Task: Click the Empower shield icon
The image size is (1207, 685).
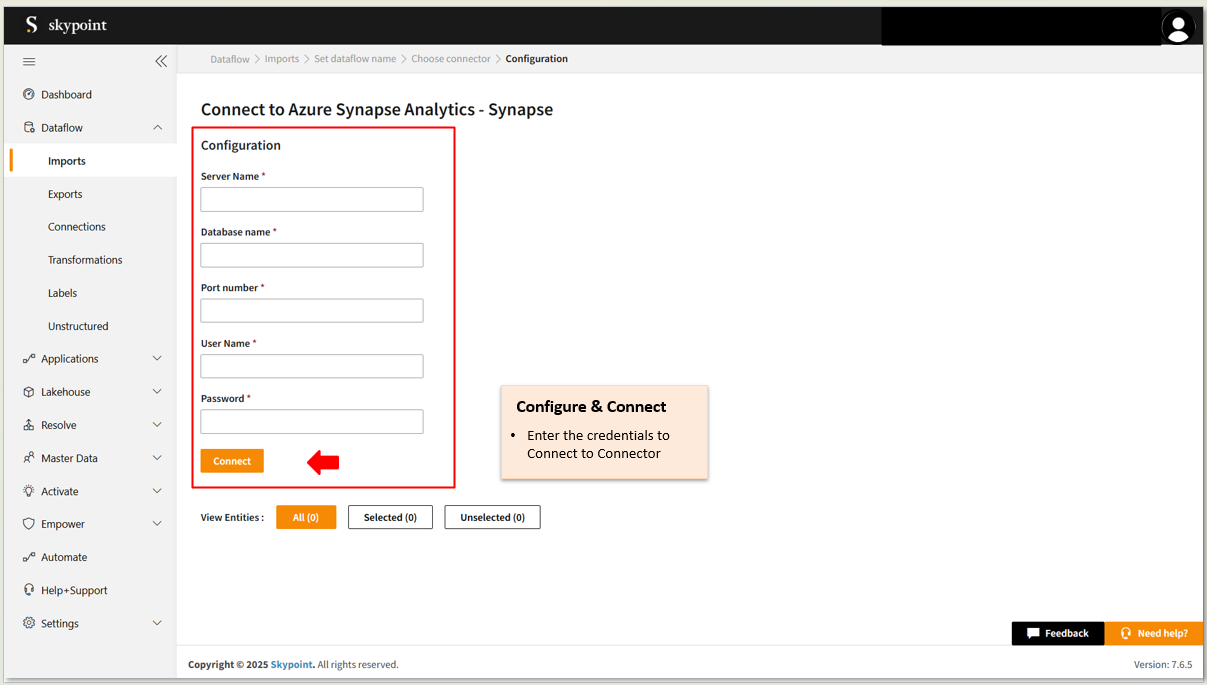Action: point(29,524)
